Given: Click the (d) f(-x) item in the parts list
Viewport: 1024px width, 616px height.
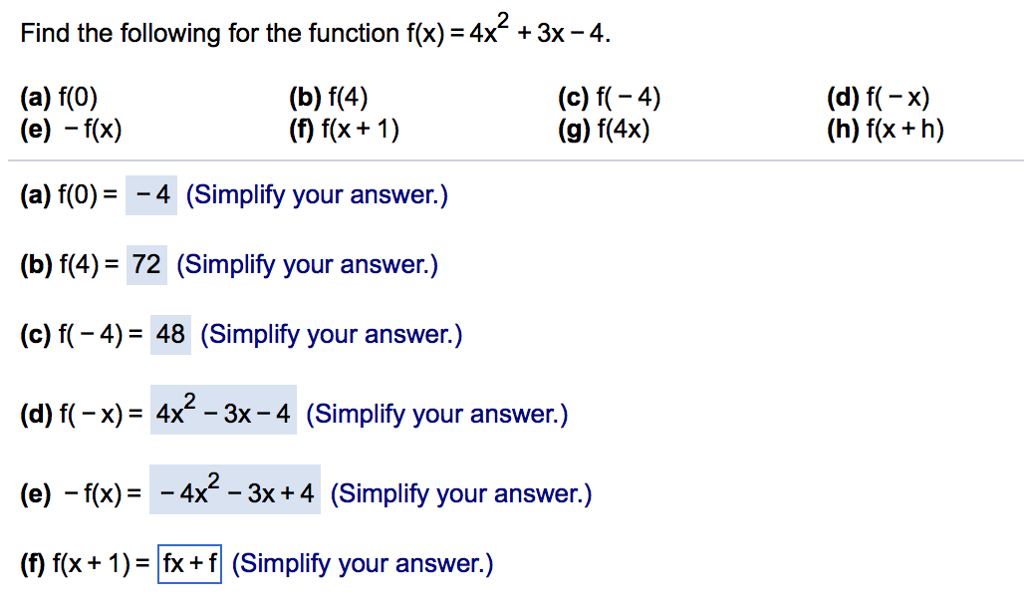Looking at the screenshot, I should (878, 97).
